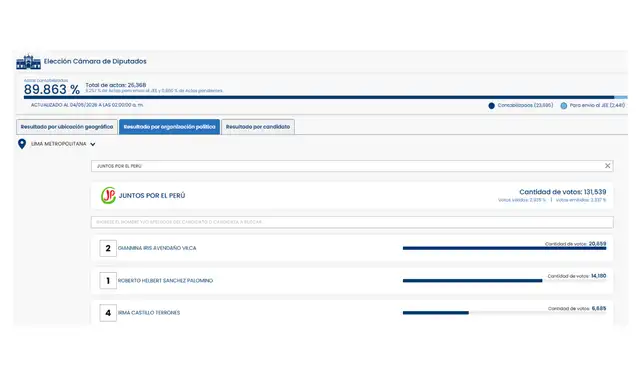Click the number 4 box of Castillo Terrones
This screenshot has height=376, width=640.
pos(108,313)
